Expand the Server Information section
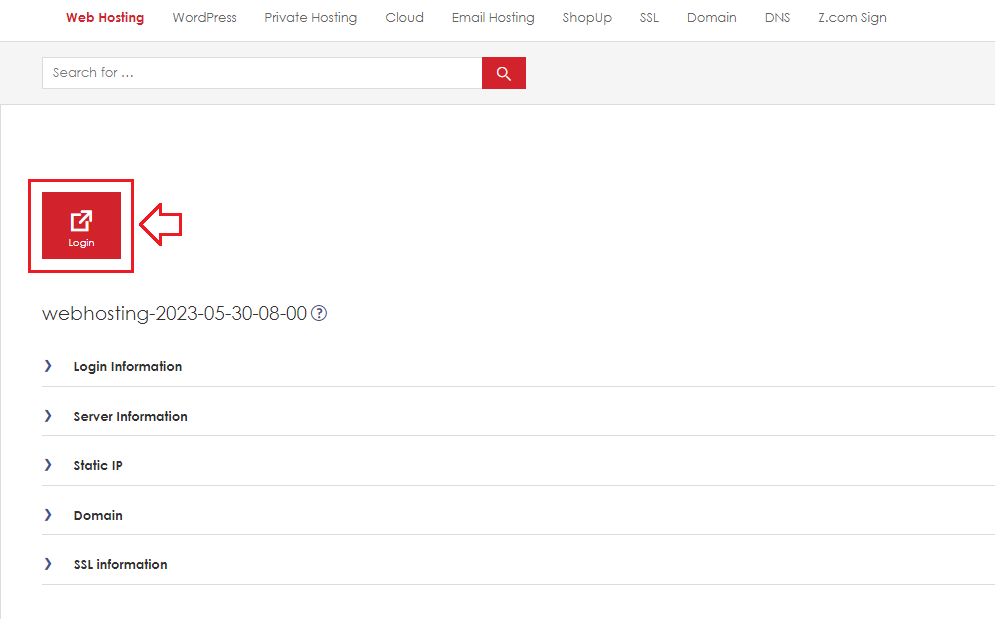 tap(518, 416)
